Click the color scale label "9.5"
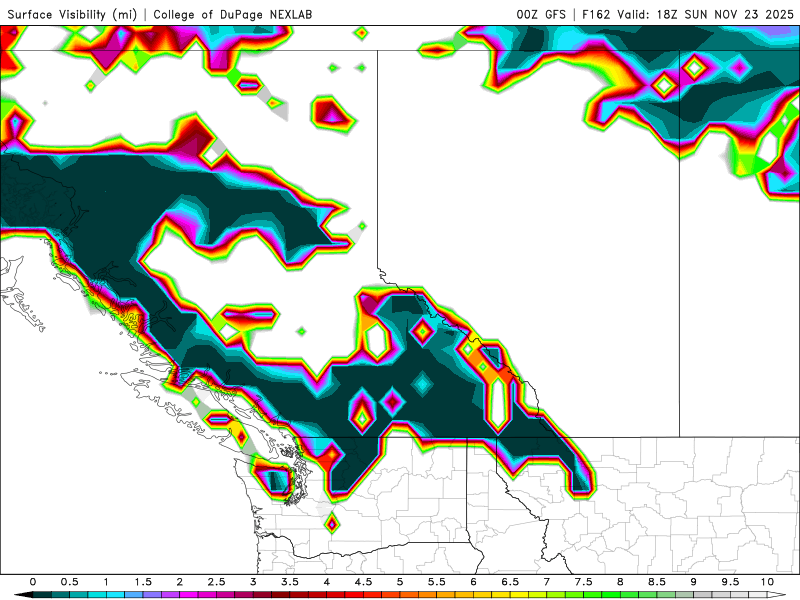The height and width of the screenshot is (600, 800). (x=731, y=582)
